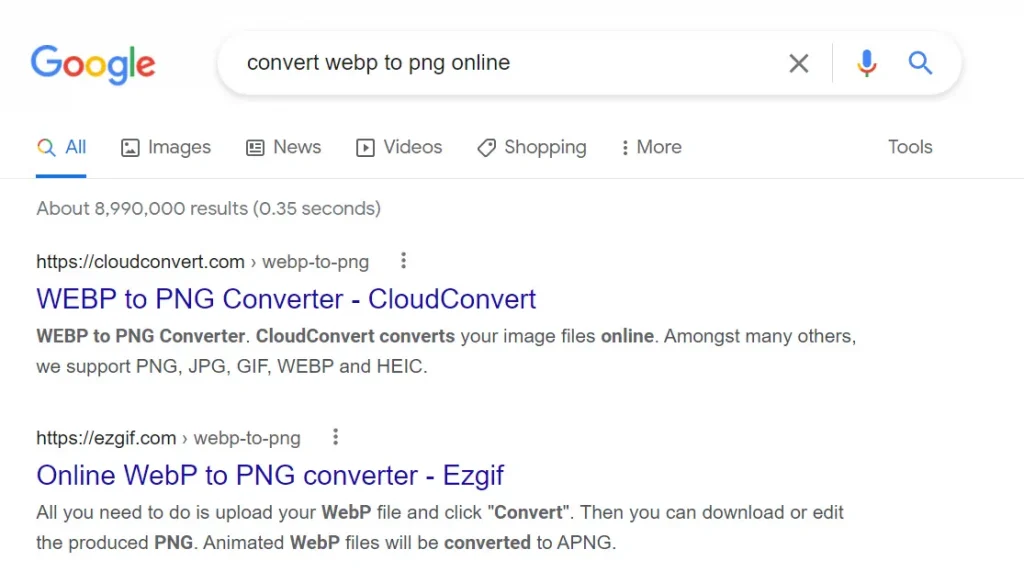Click into the search query text field
The height and width of the screenshot is (572, 1024).
click(500, 63)
